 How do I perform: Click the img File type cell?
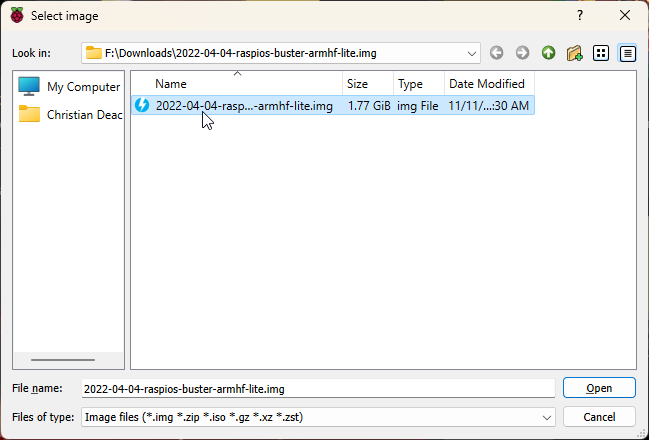(x=418, y=106)
